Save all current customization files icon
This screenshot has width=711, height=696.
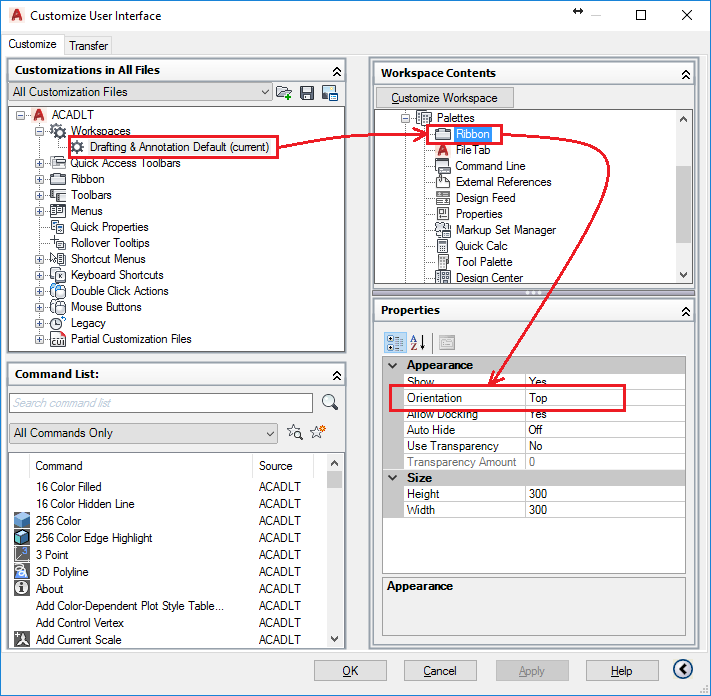pos(307,92)
